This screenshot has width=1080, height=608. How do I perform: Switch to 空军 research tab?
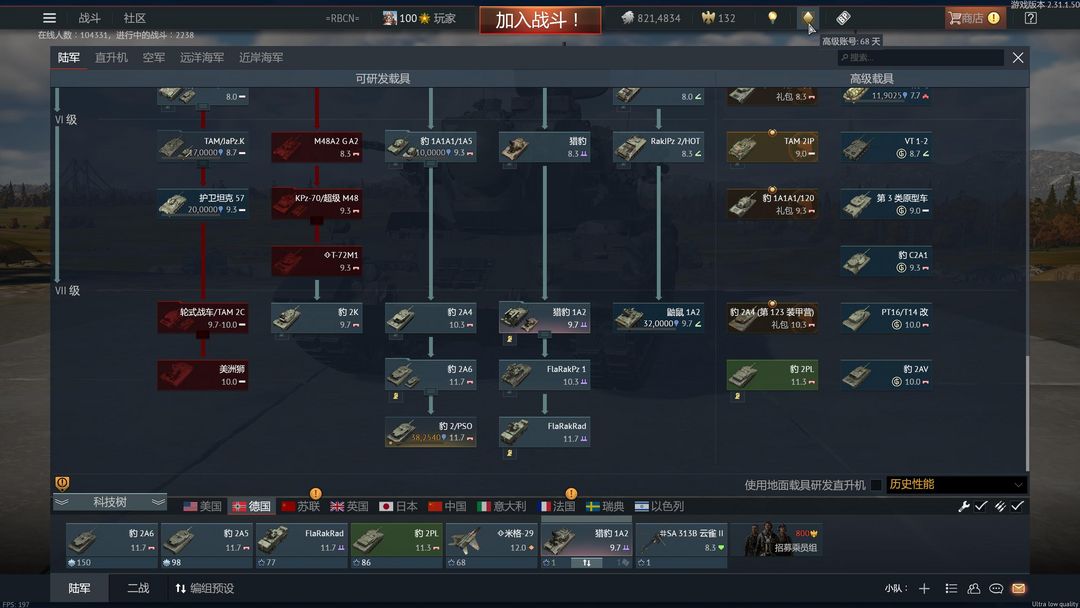154,57
